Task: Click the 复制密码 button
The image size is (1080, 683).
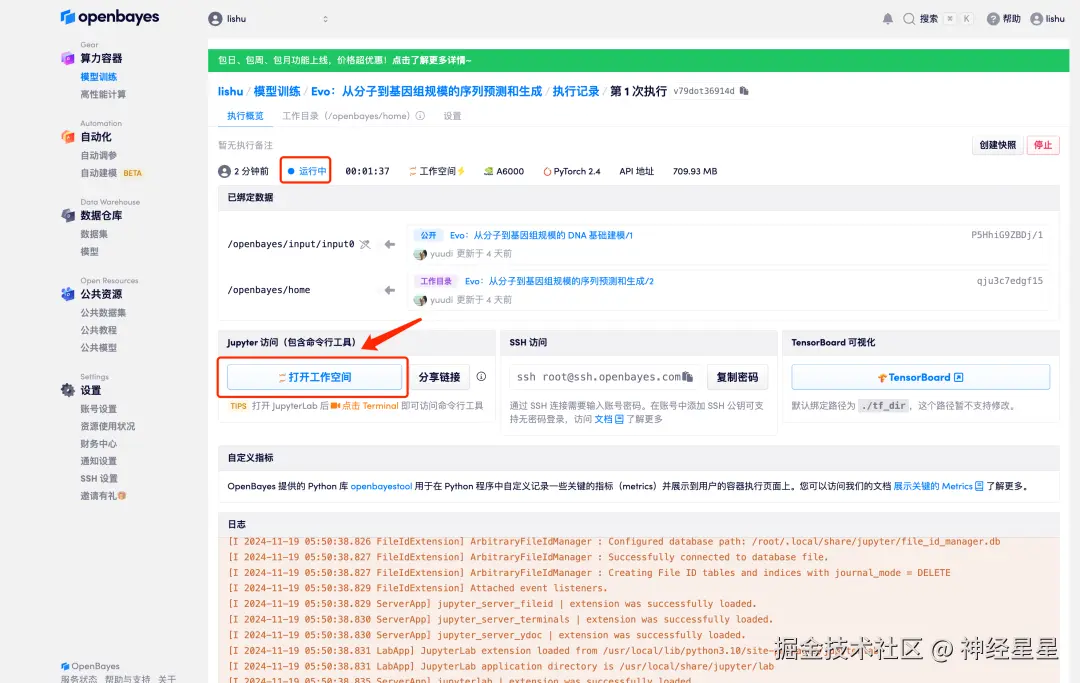Action: [x=737, y=377]
